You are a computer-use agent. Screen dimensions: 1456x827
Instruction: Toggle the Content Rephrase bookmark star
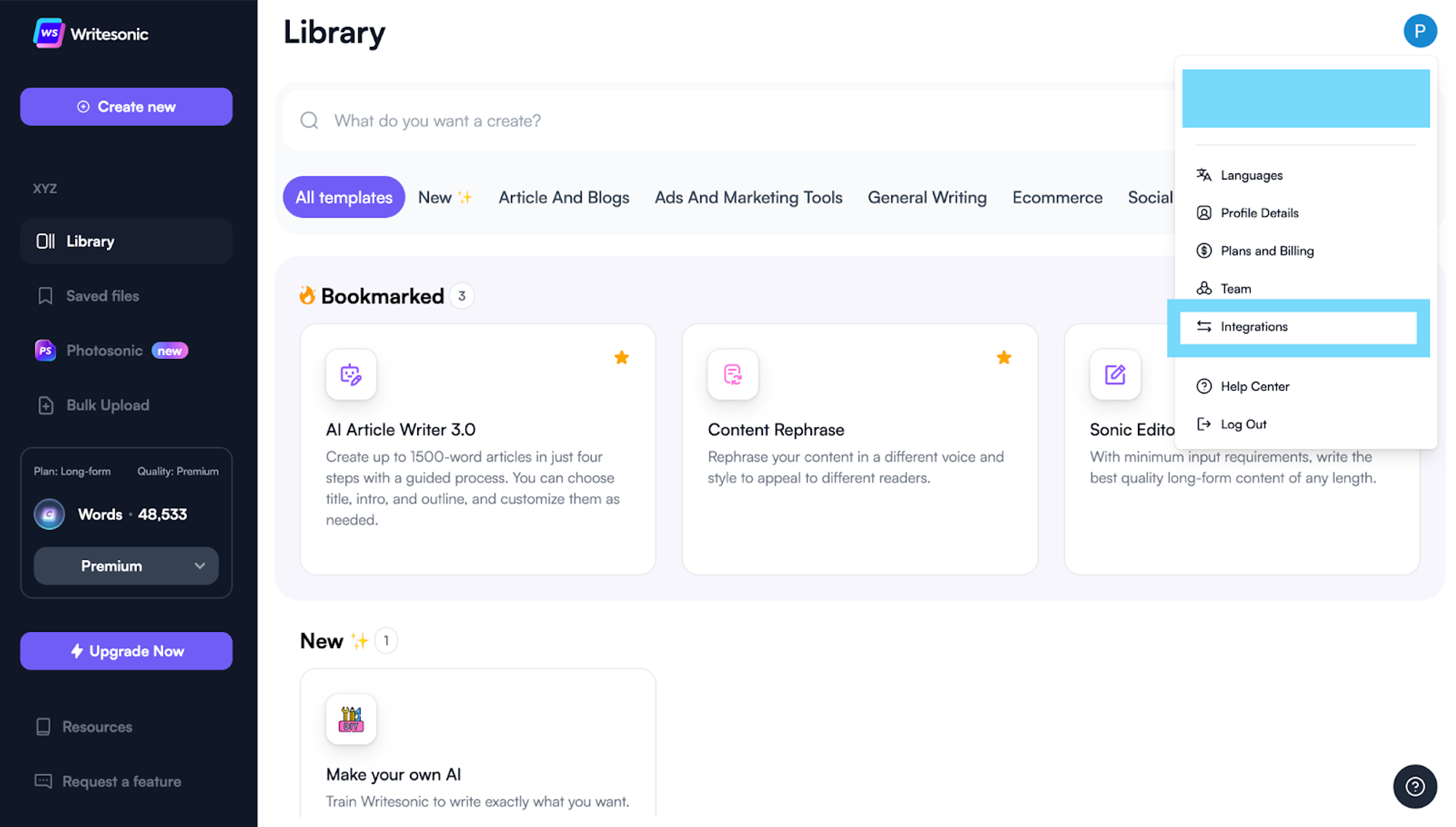1003,357
